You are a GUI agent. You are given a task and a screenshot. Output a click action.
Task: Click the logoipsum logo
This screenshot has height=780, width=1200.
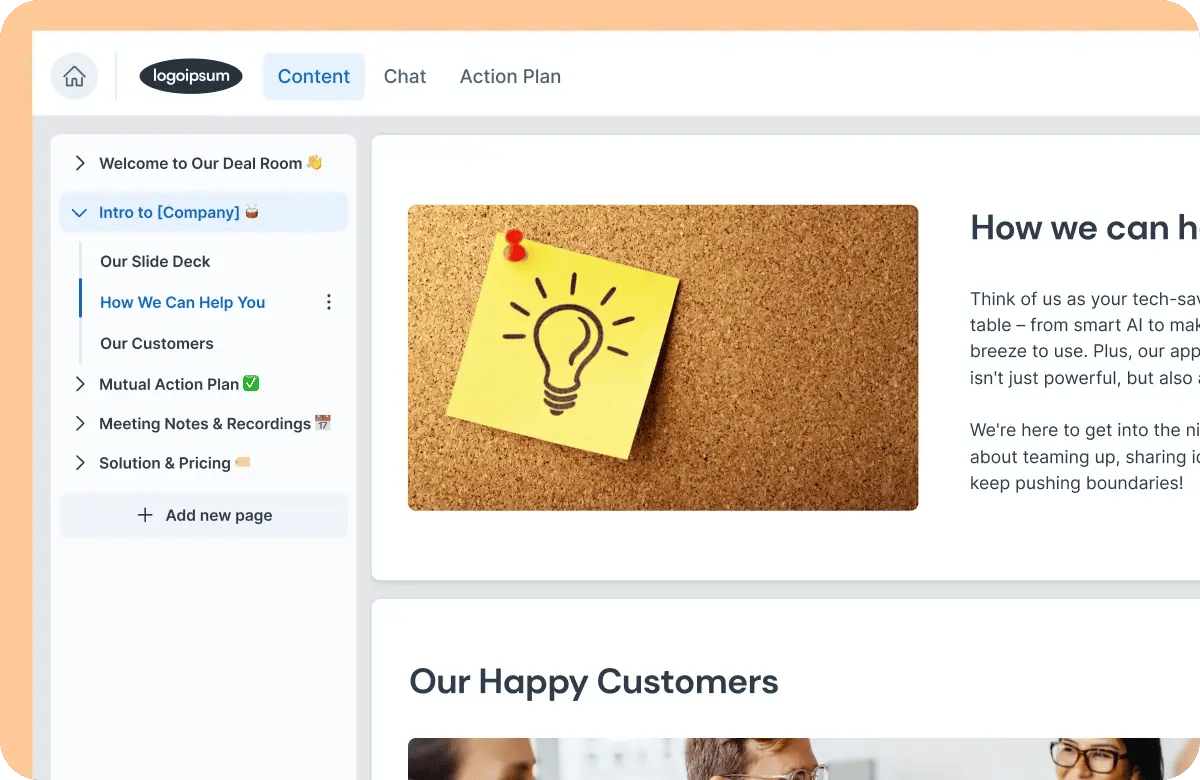pos(191,76)
